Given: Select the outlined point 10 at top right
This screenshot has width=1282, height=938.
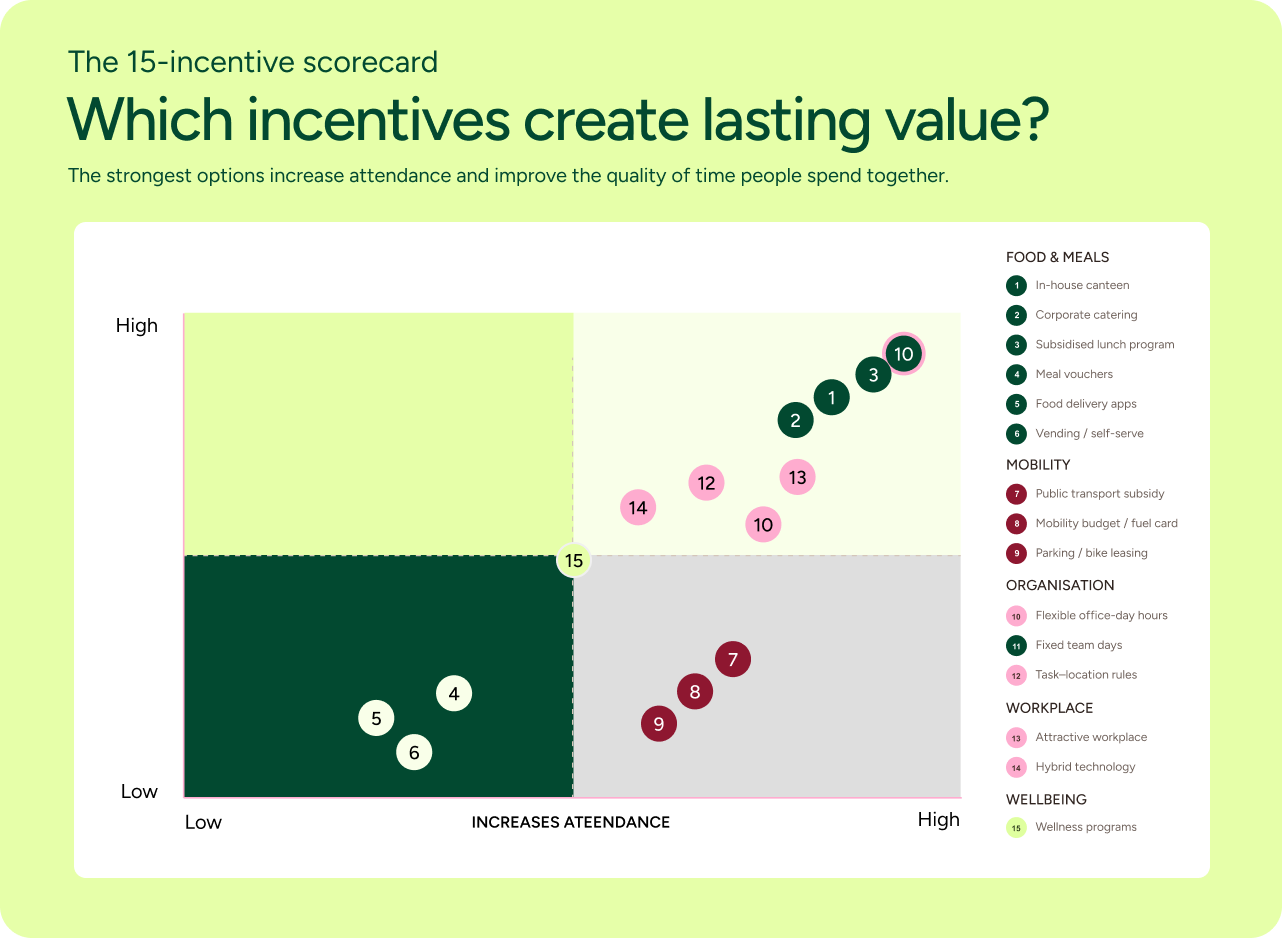Looking at the screenshot, I should pos(904,353).
